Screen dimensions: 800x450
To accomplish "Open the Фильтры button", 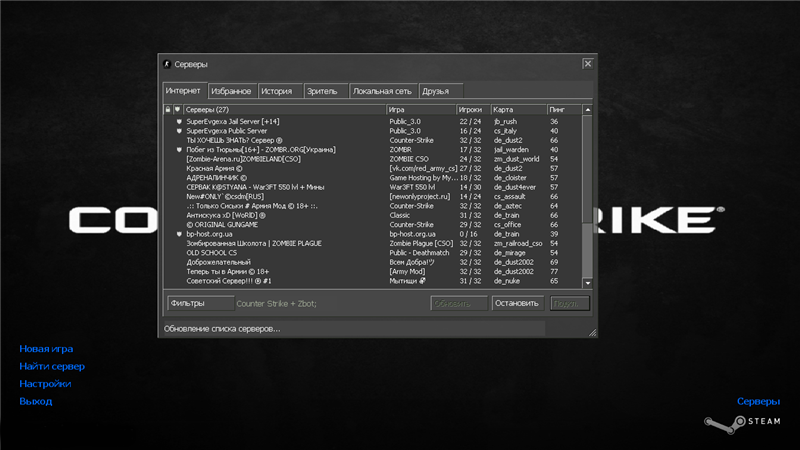I will point(201,303).
